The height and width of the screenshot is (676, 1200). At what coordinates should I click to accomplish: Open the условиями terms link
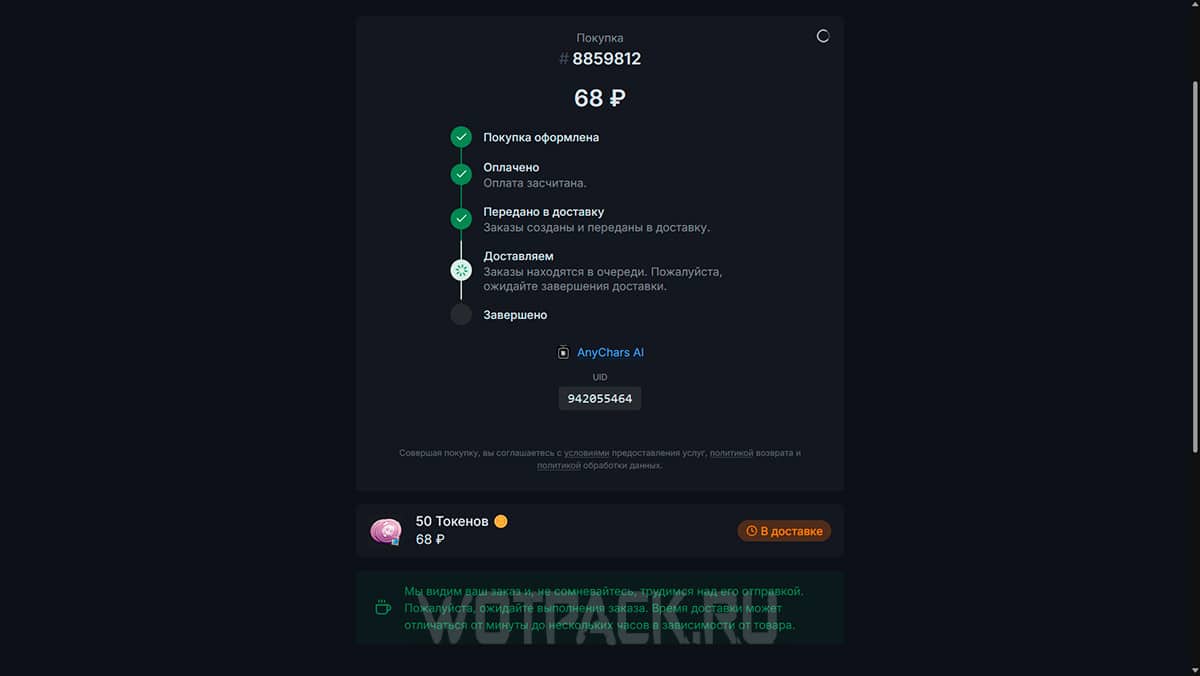click(x=586, y=453)
